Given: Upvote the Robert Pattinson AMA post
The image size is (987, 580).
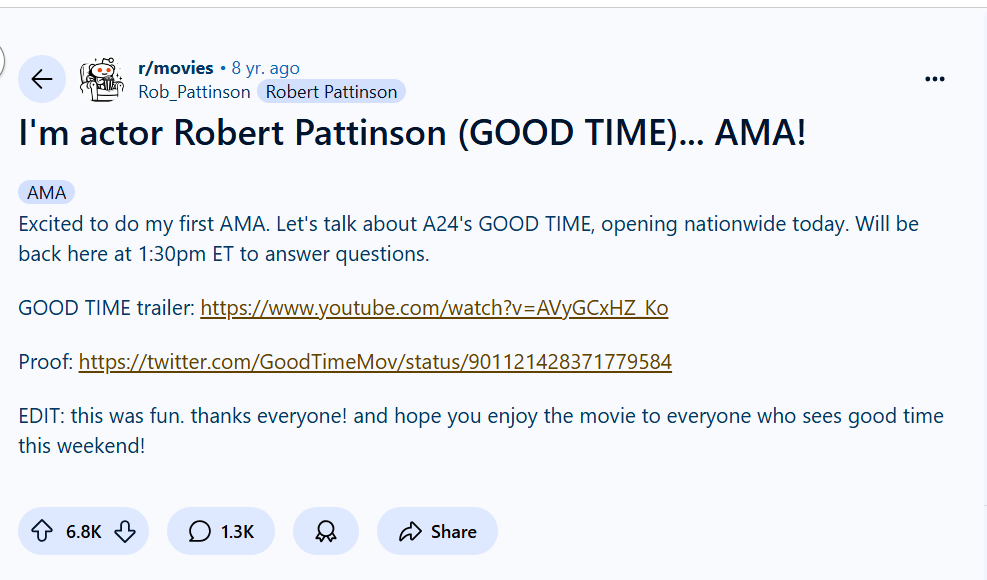Looking at the screenshot, I should click(x=42, y=531).
